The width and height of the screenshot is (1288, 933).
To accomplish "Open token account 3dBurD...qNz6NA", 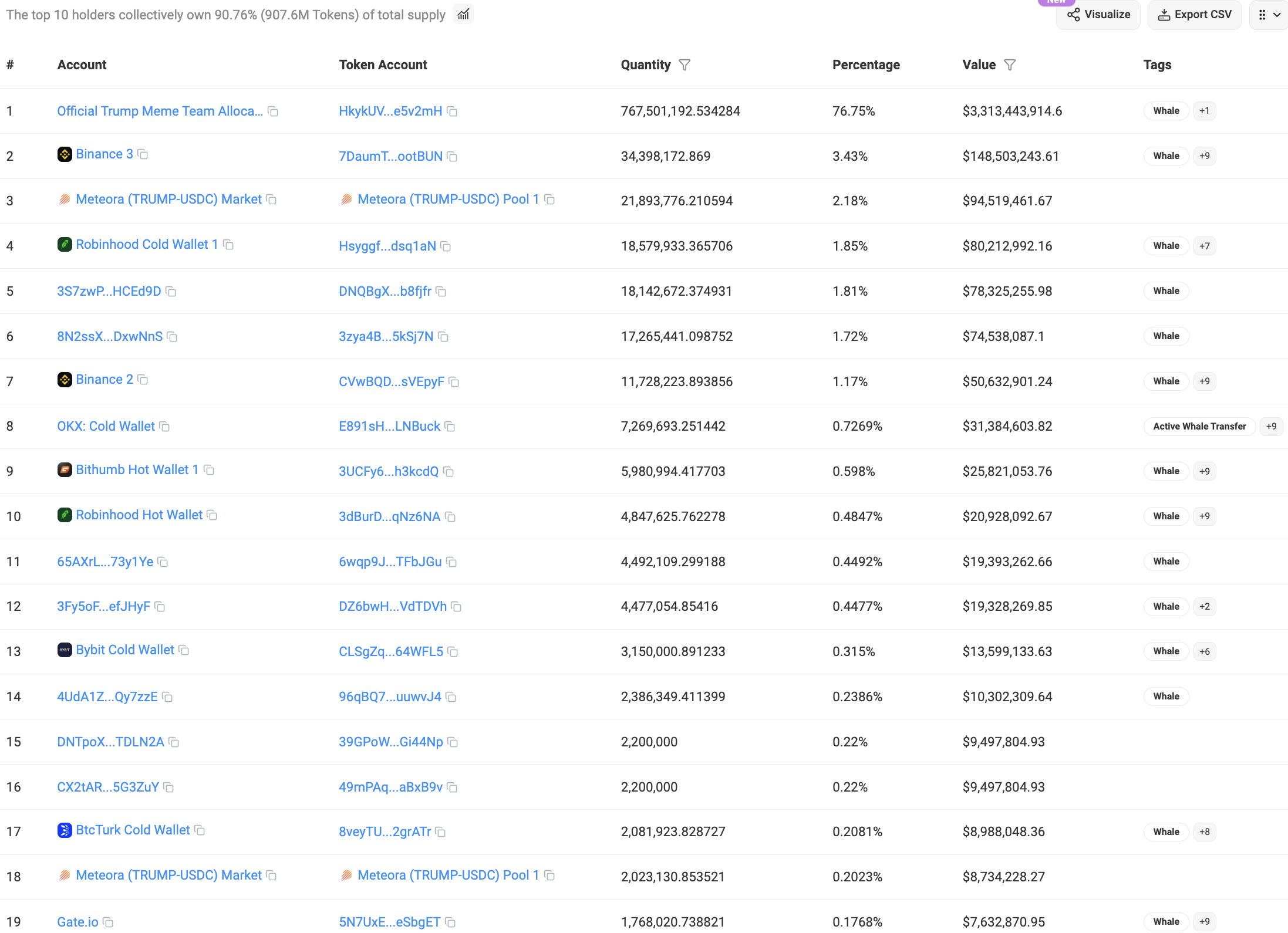I will (x=389, y=517).
